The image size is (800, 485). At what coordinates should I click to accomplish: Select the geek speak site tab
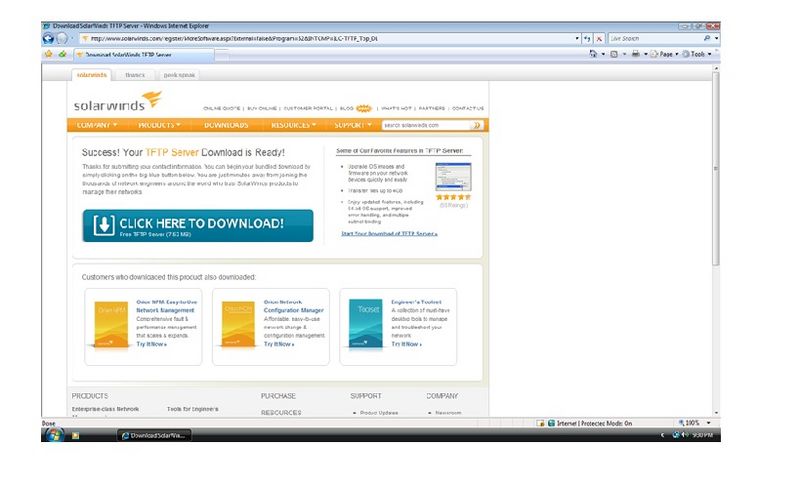pyautogui.click(x=179, y=75)
